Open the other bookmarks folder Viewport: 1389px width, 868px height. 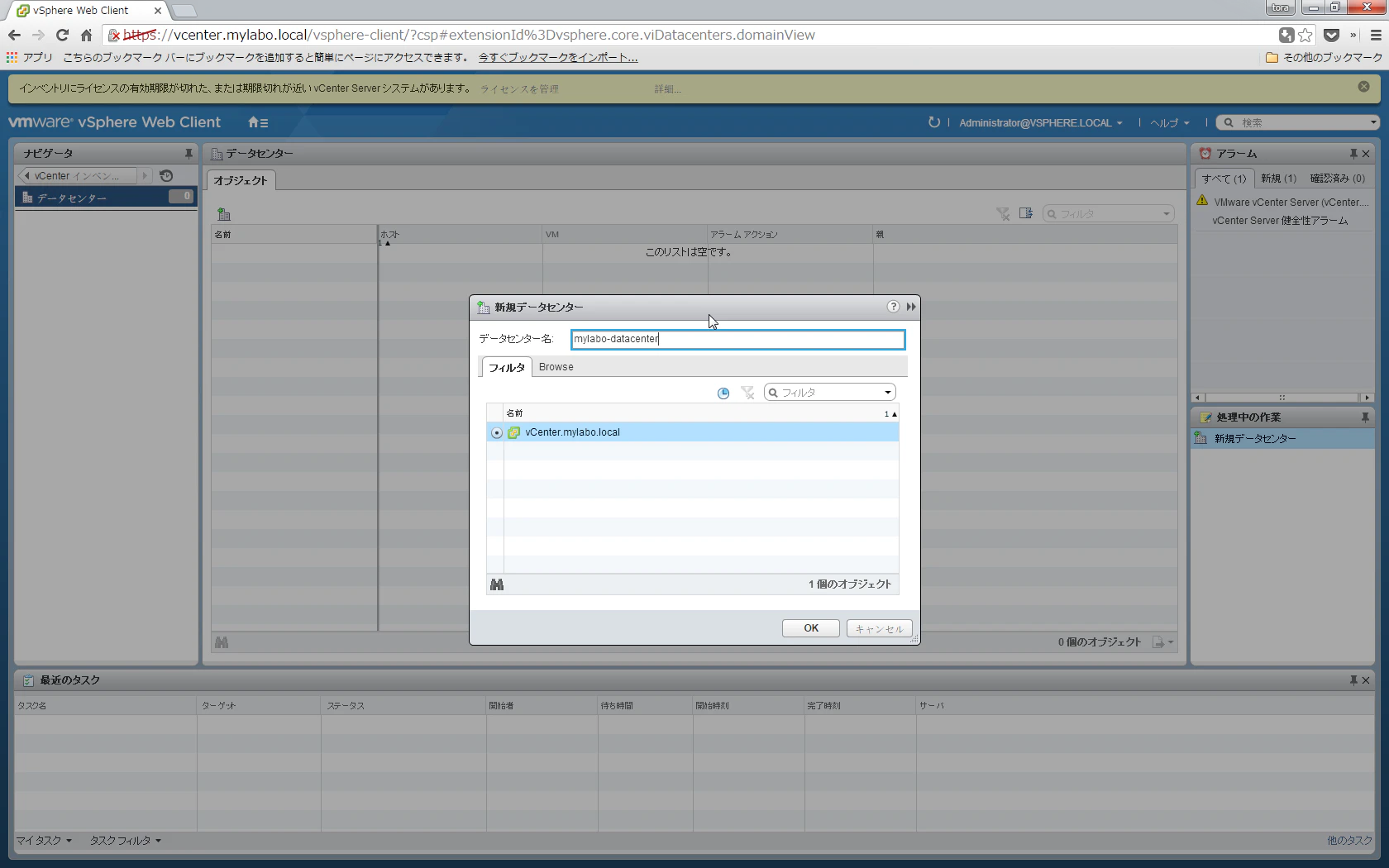[1324, 58]
